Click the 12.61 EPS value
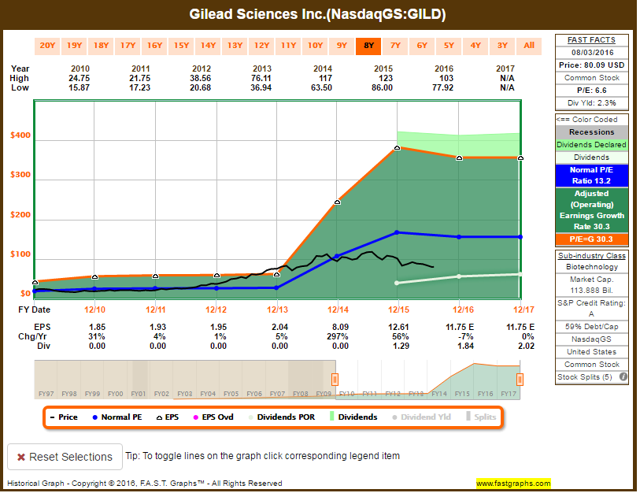 point(398,327)
